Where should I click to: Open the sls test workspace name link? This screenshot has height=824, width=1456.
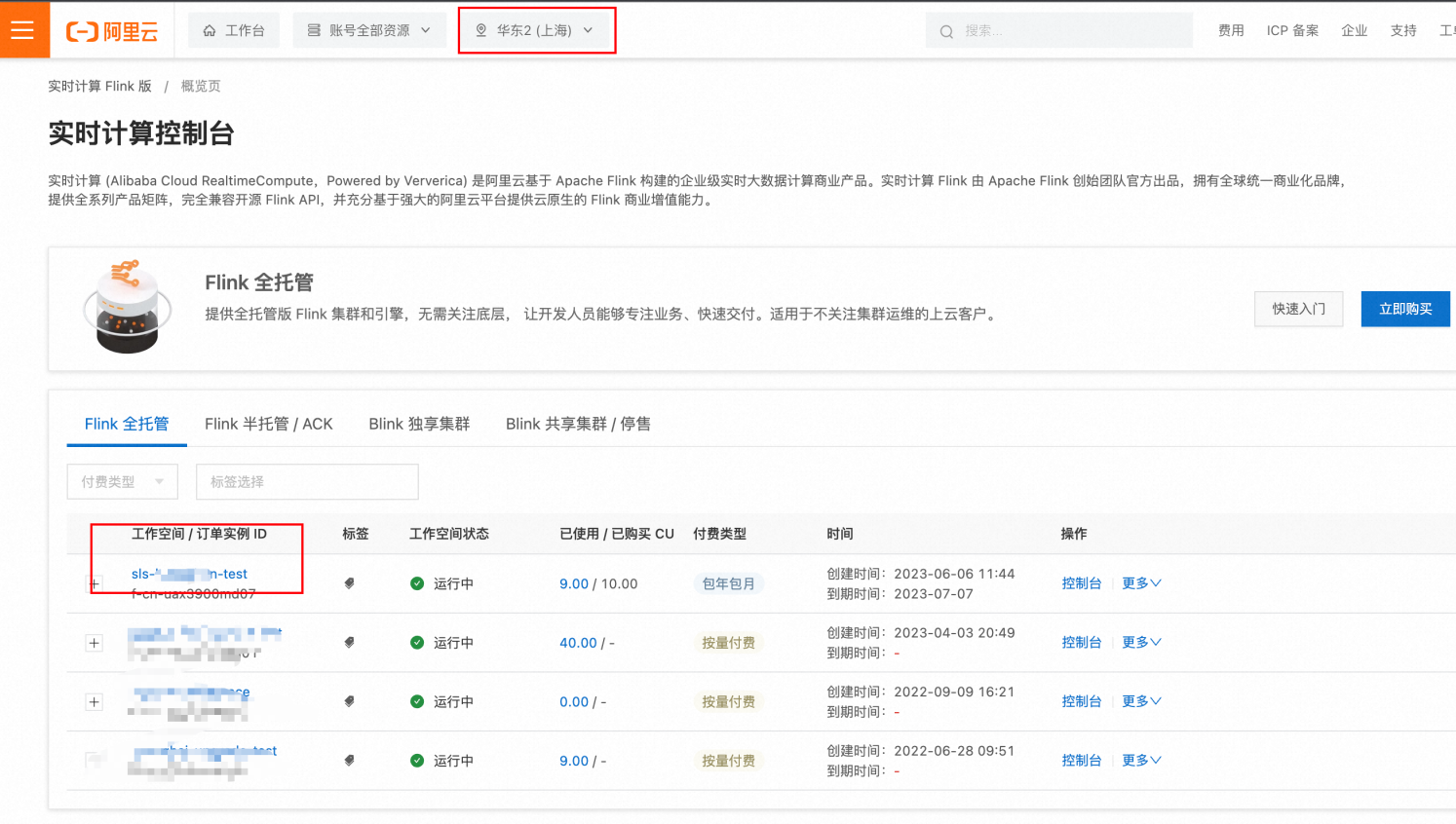[189, 574]
